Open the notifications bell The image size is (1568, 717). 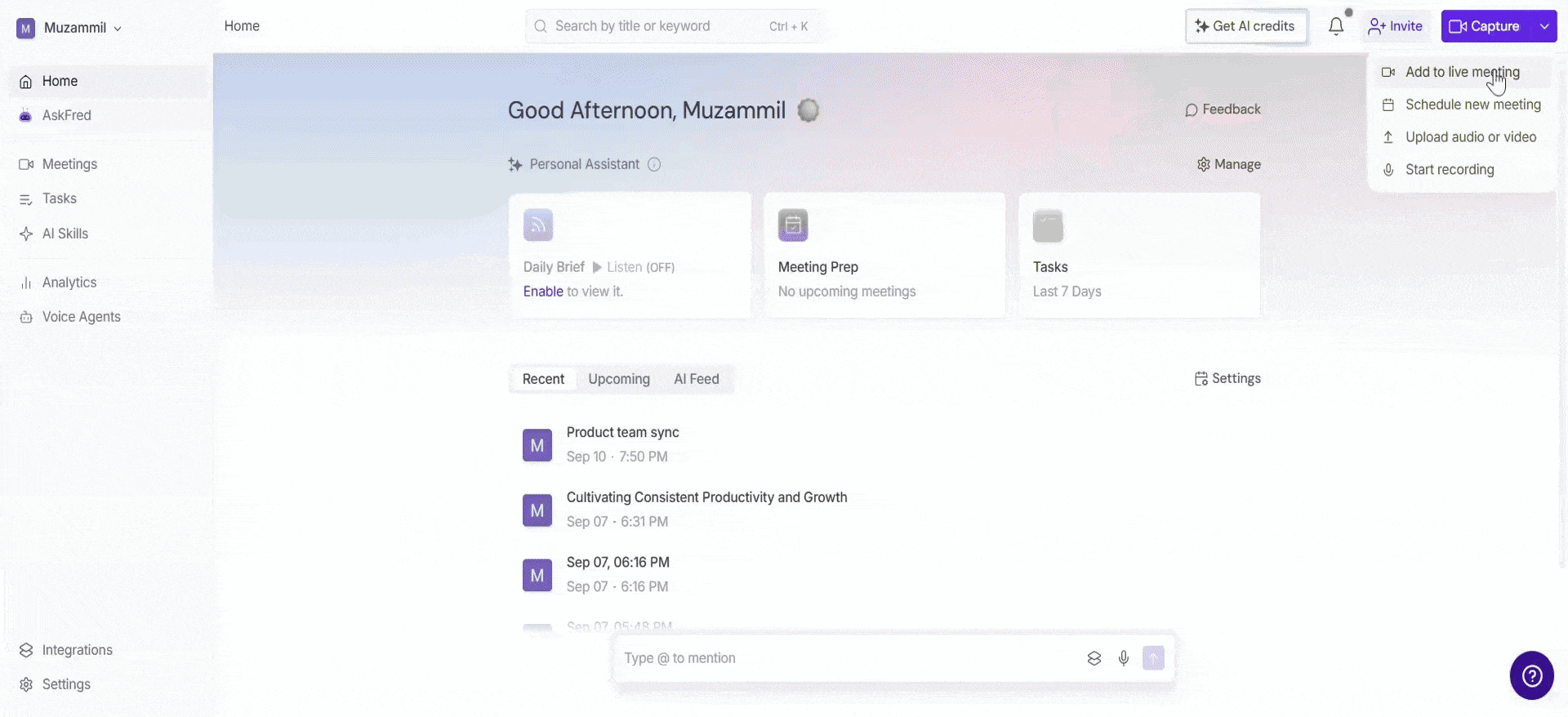click(1336, 26)
